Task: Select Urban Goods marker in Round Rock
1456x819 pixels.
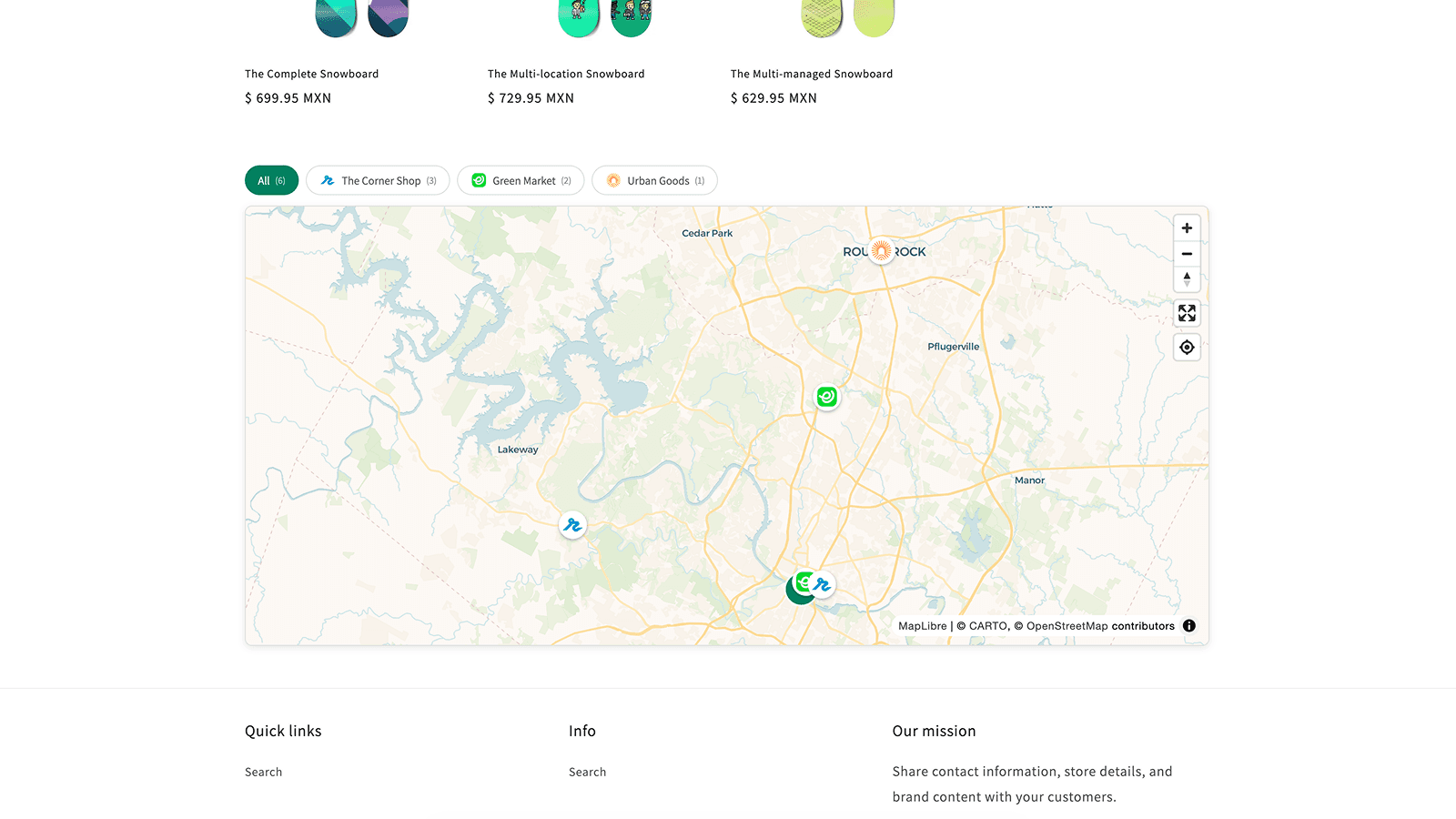Action: (881, 250)
